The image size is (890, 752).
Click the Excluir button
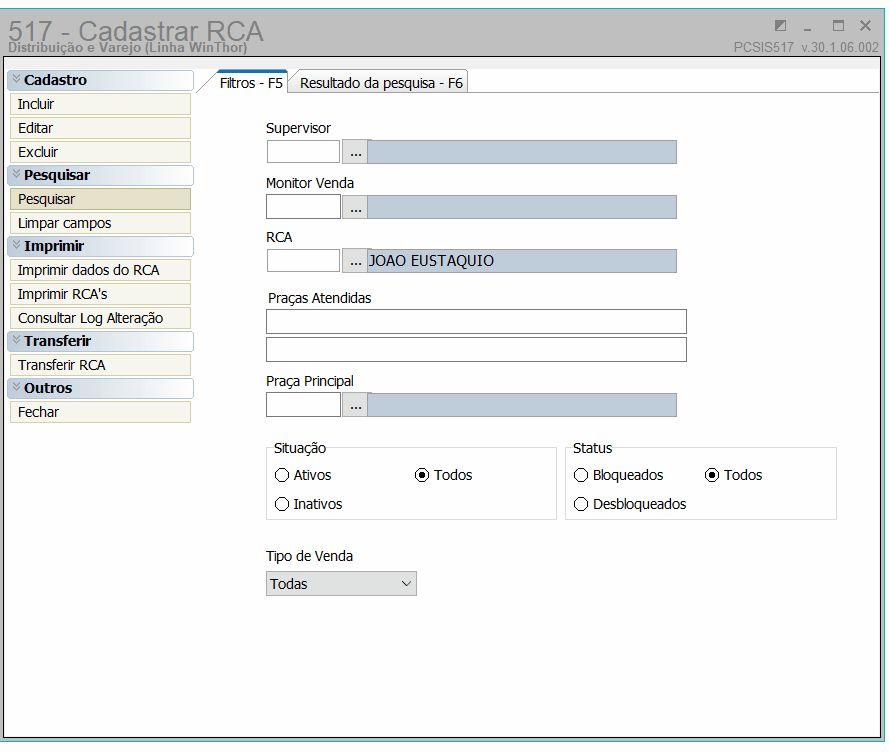pyautogui.click(x=100, y=152)
